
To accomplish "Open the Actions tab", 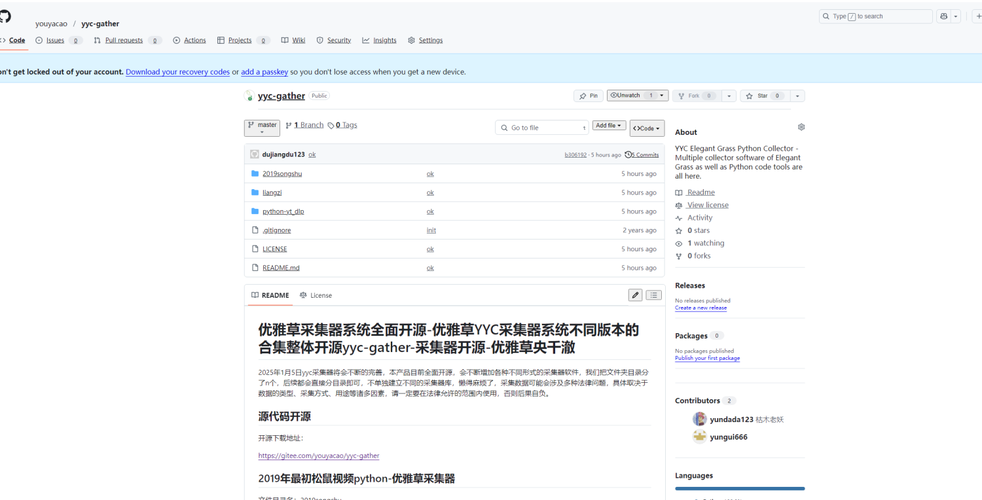I will pyautogui.click(x=189, y=40).
